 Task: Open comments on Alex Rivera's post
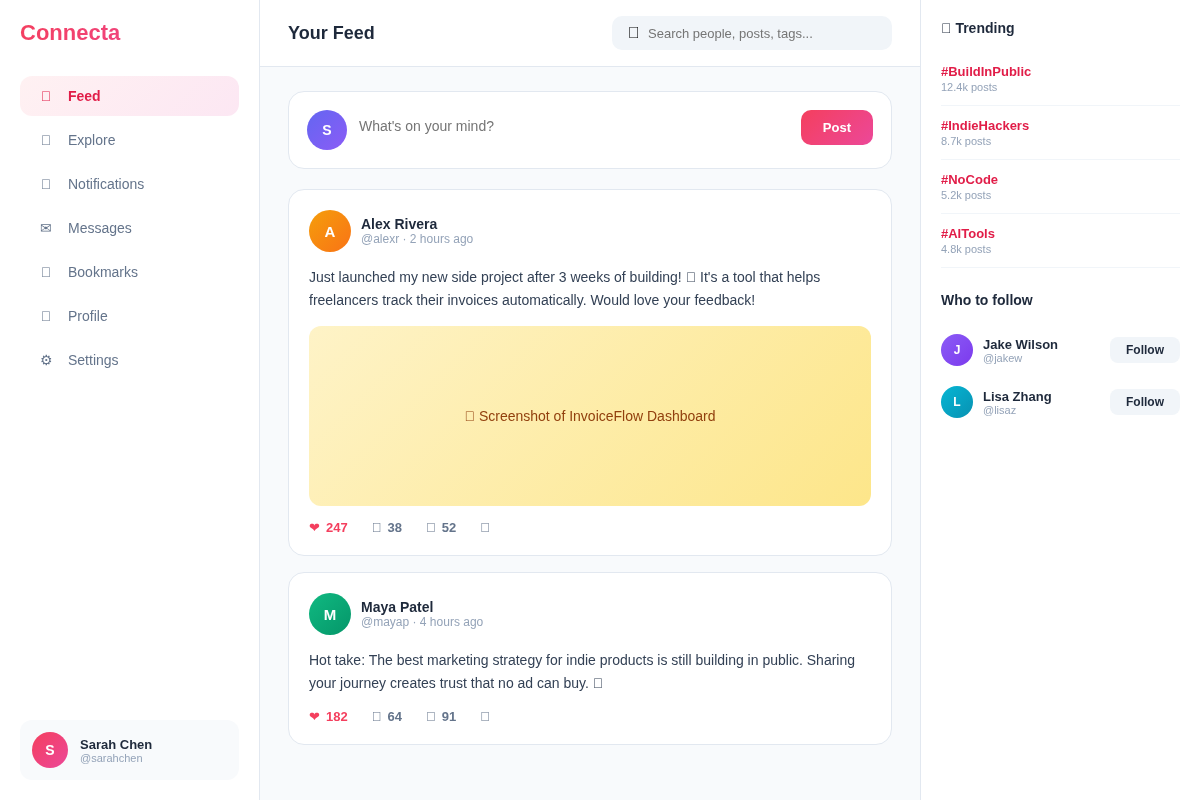(x=387, y=527)
